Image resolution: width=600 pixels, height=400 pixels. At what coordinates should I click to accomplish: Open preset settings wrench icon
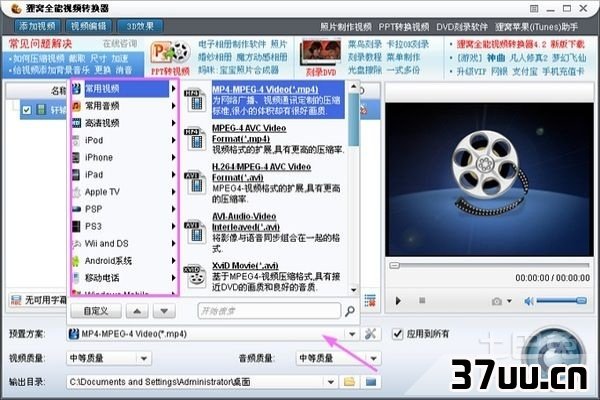point(370,334)
